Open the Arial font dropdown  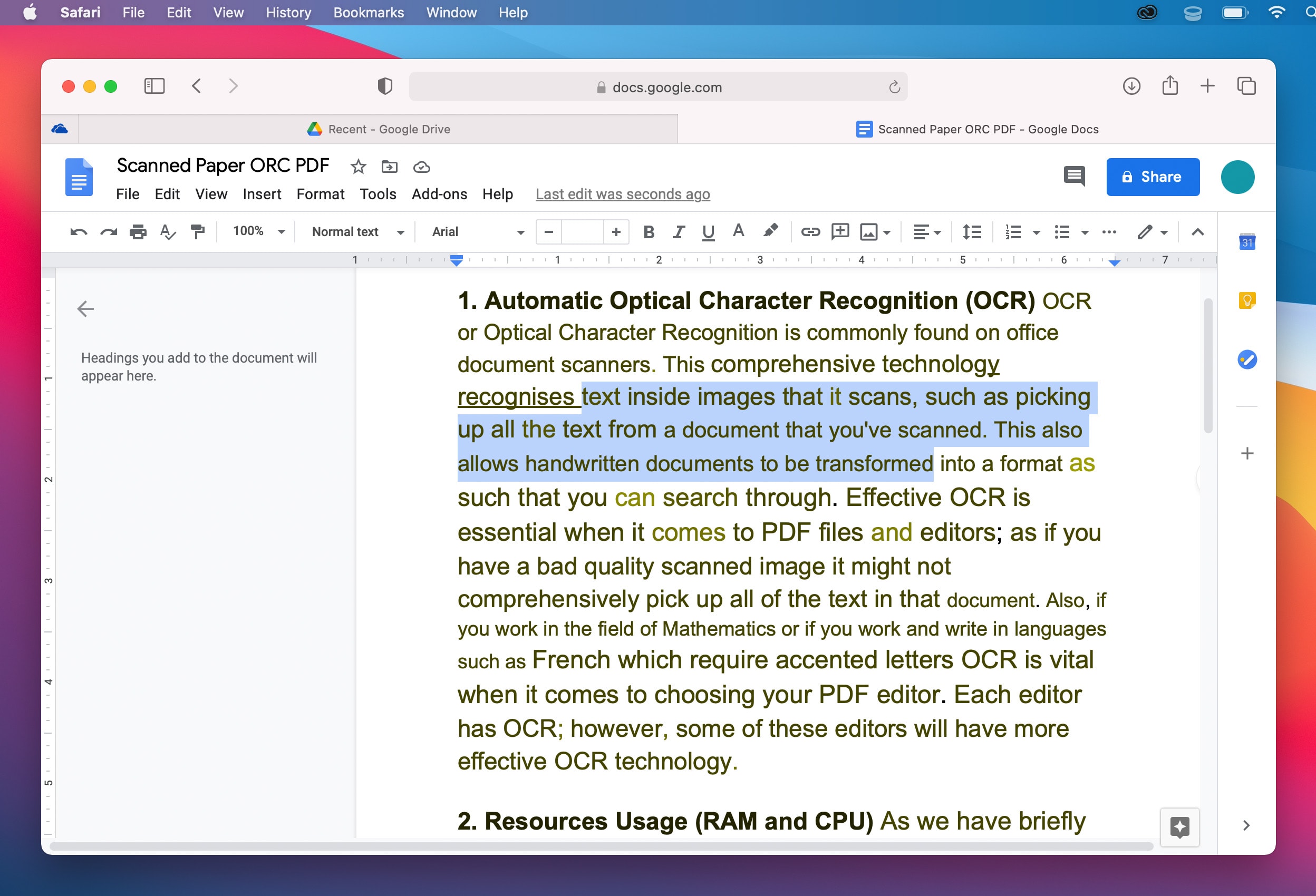pos(475,231)
